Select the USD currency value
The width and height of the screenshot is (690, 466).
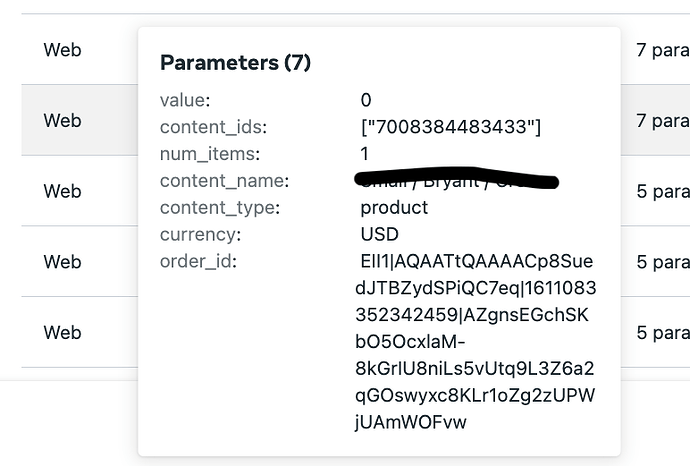[380, 234]
